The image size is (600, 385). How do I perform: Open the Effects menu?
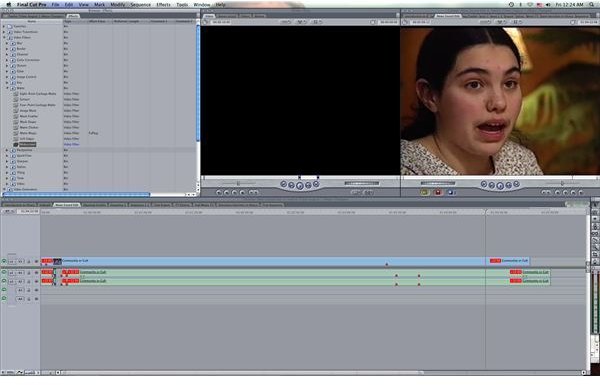[163, 5]
